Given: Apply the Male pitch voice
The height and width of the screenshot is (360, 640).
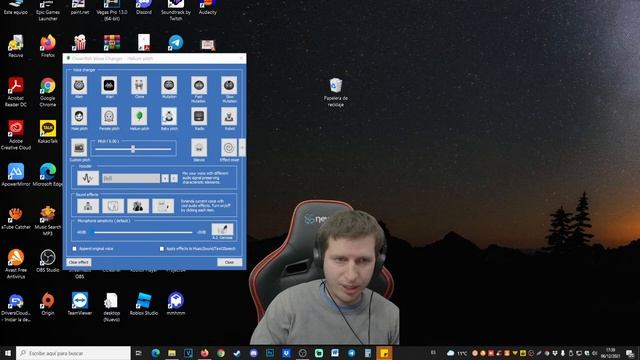Looking at the screenshot, I should (79, 117).
